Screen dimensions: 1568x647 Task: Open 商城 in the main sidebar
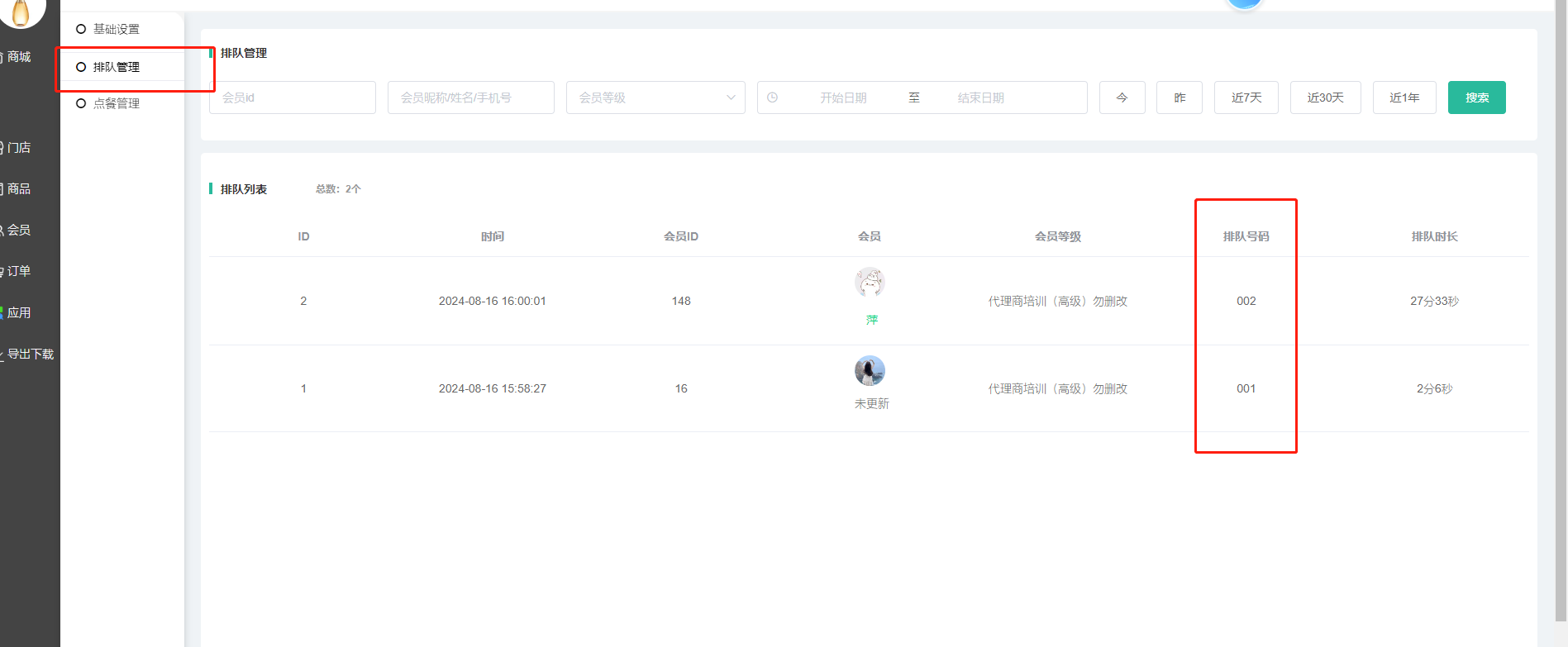click(19, 57)
